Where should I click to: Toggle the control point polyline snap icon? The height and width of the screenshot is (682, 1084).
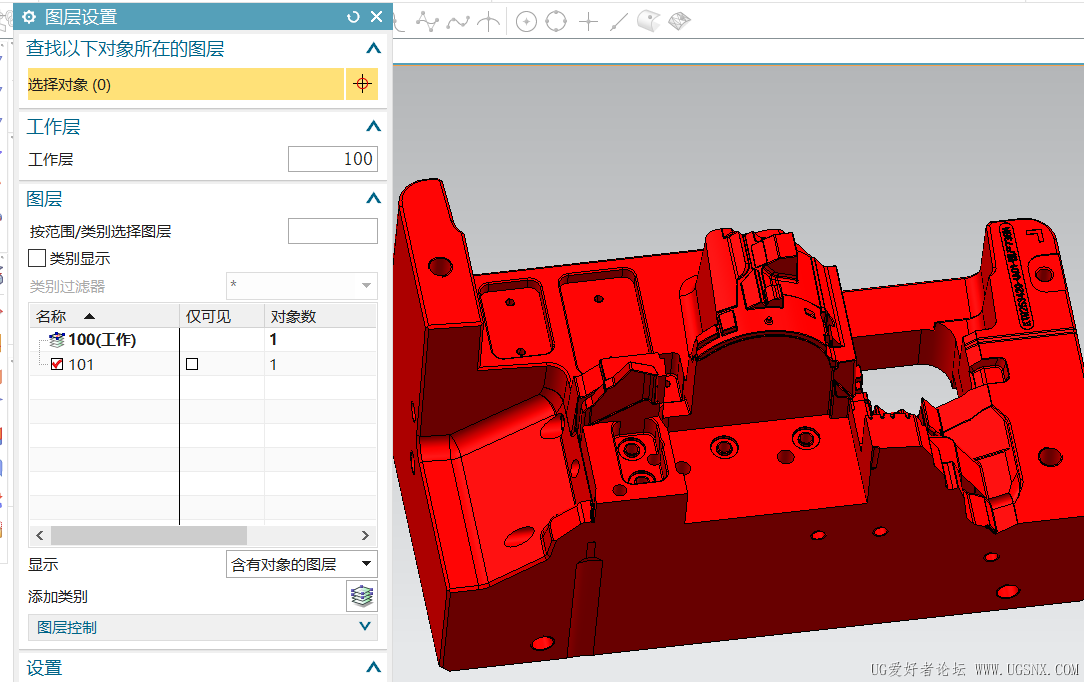click(427, 21)
